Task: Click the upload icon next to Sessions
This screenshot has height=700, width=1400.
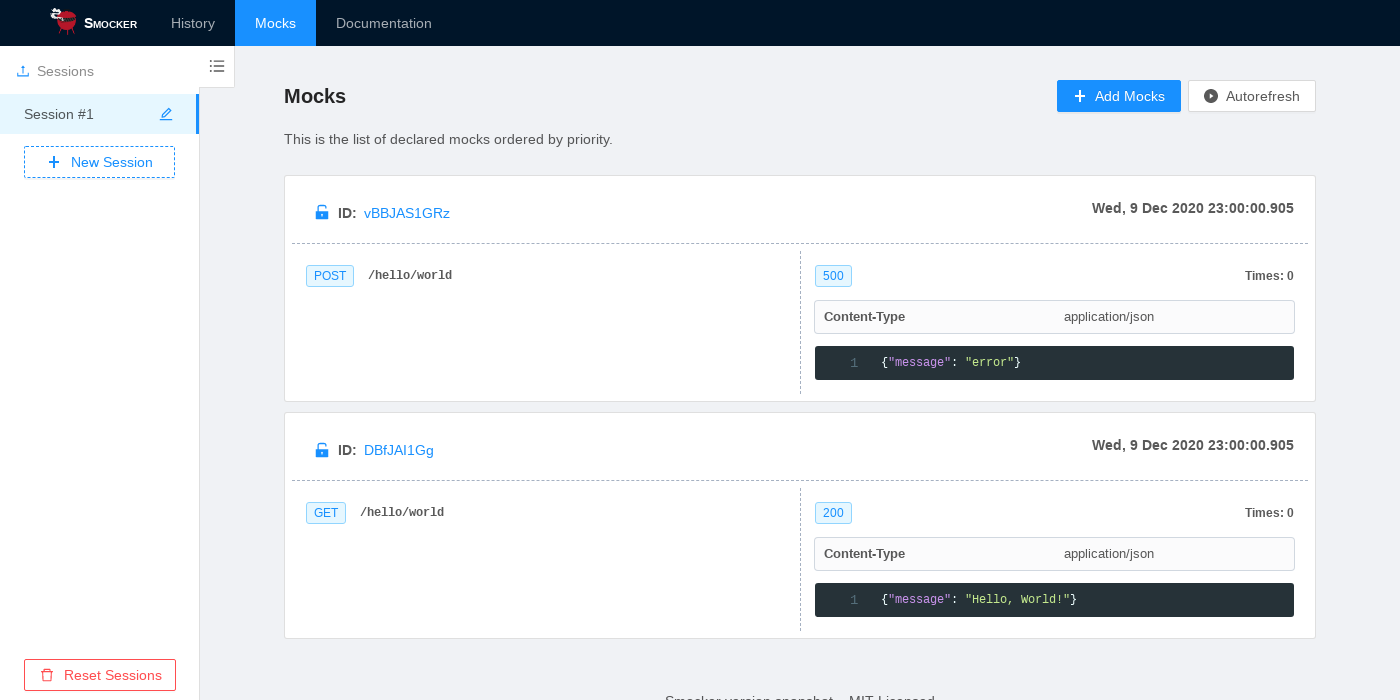Action: (x=23, y=72)
